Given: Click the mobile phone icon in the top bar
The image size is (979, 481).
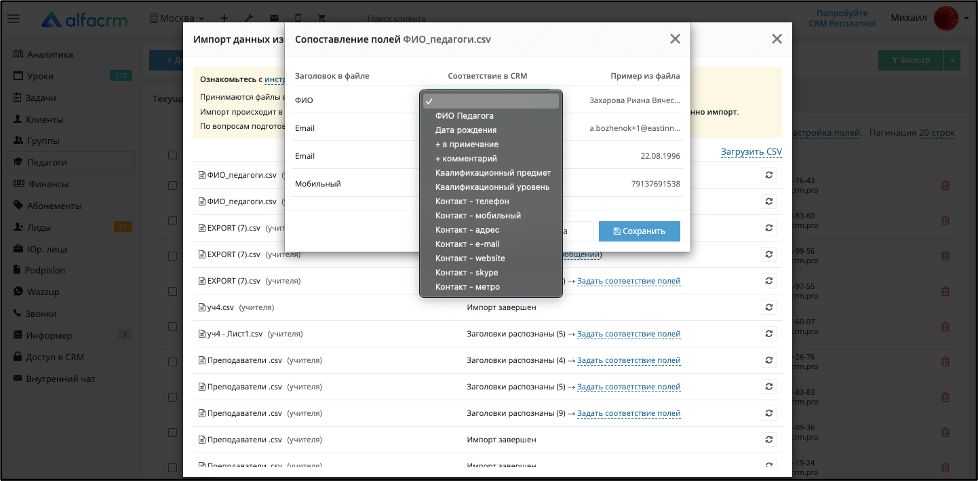Looking at the screenshot, I should (298, 19).
